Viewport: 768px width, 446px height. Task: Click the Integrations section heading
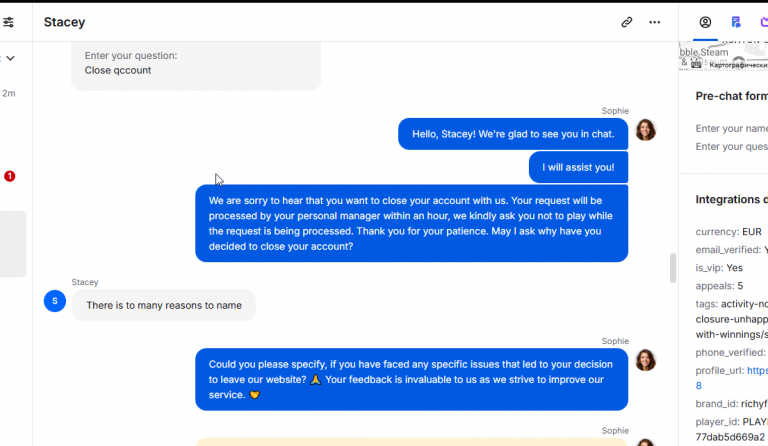pos(732,200)
